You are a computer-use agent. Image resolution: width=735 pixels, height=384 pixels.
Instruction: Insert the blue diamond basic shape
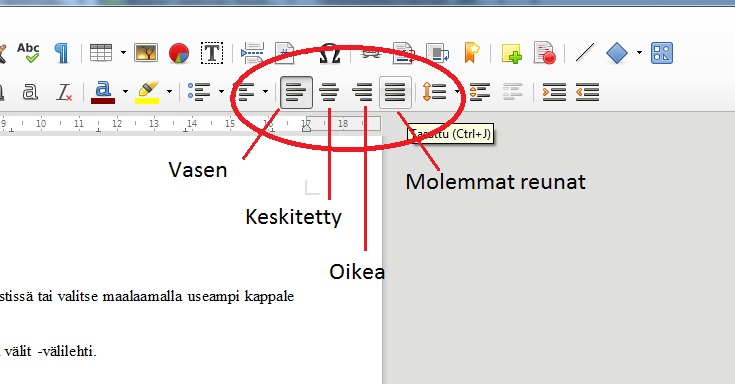616,53
